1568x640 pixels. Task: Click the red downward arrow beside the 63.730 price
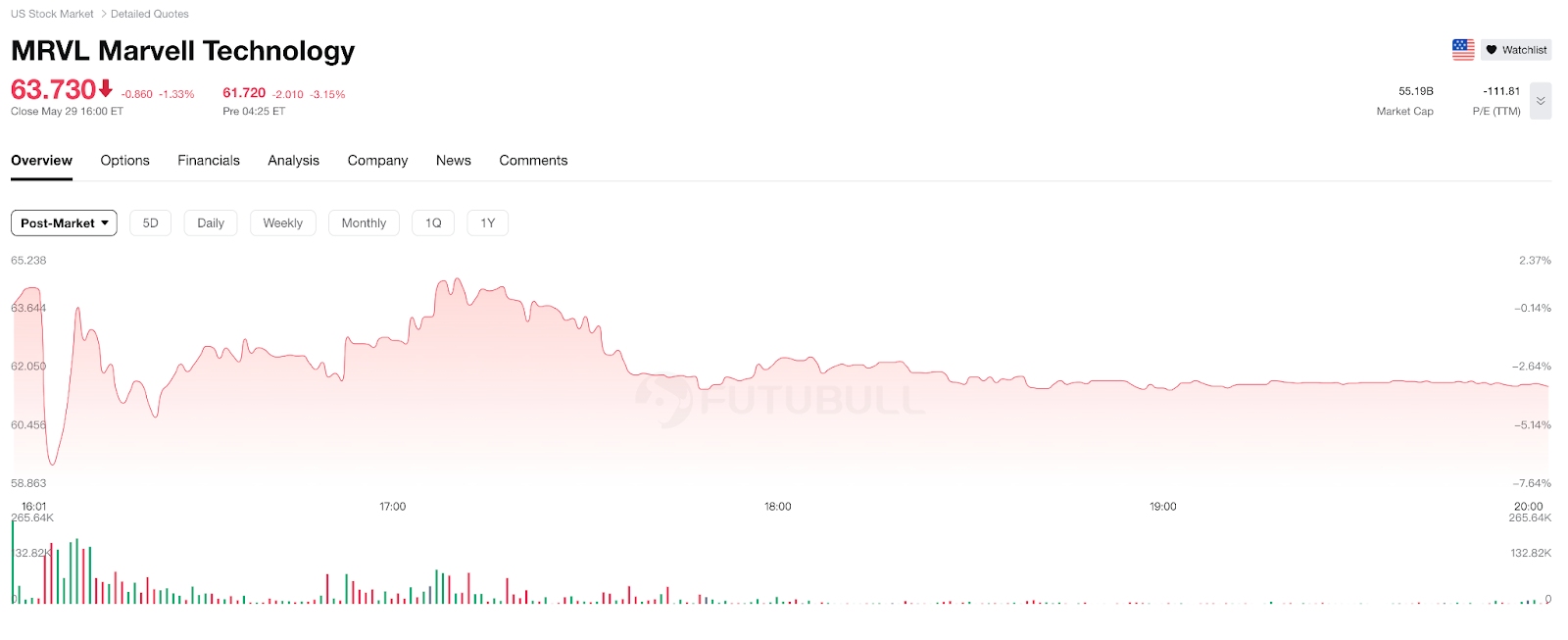coord(104,89)
